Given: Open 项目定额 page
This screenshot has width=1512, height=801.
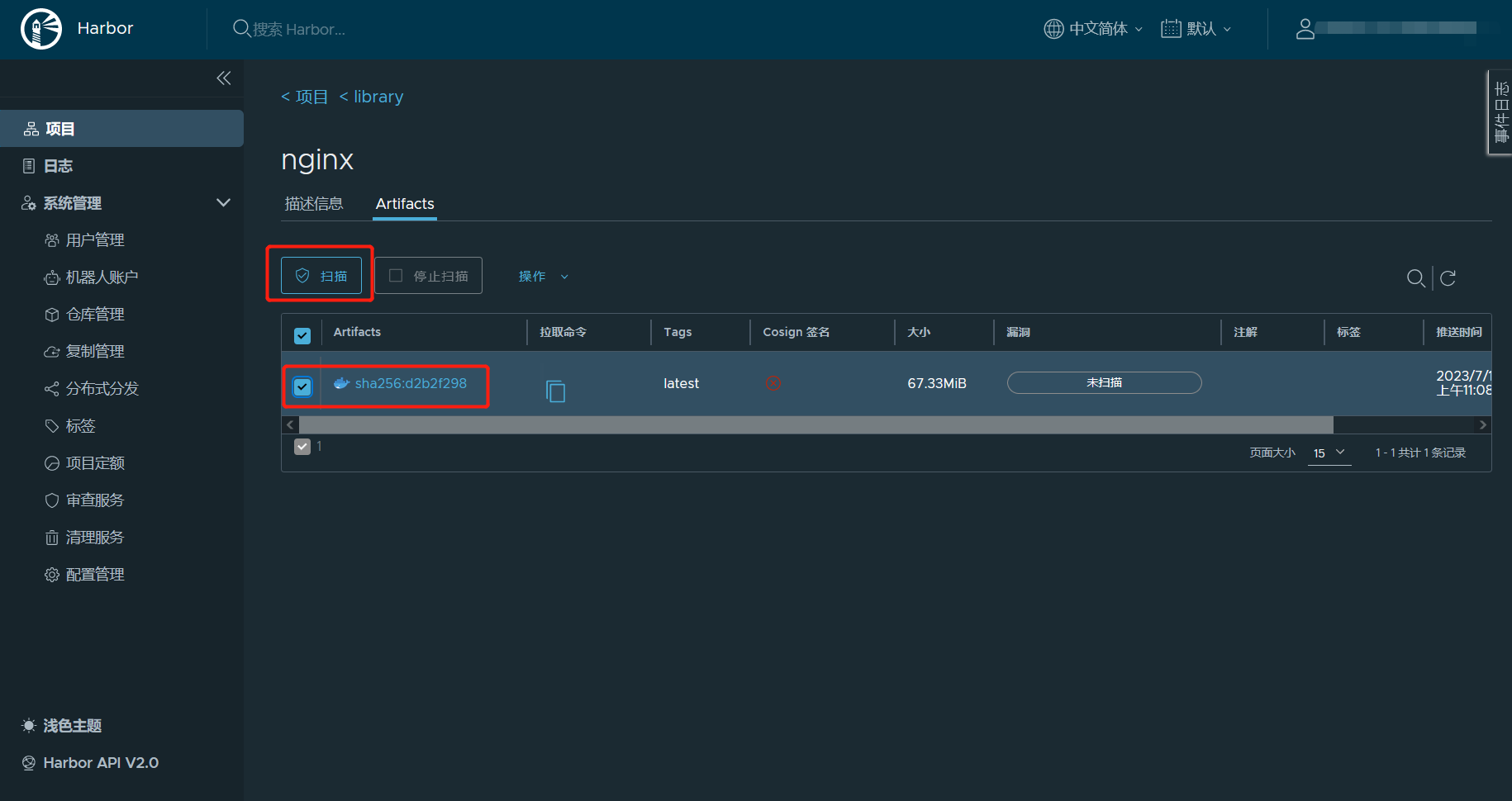Looking at the screenshot, I should pyautogui.click(x=95, y=463).
